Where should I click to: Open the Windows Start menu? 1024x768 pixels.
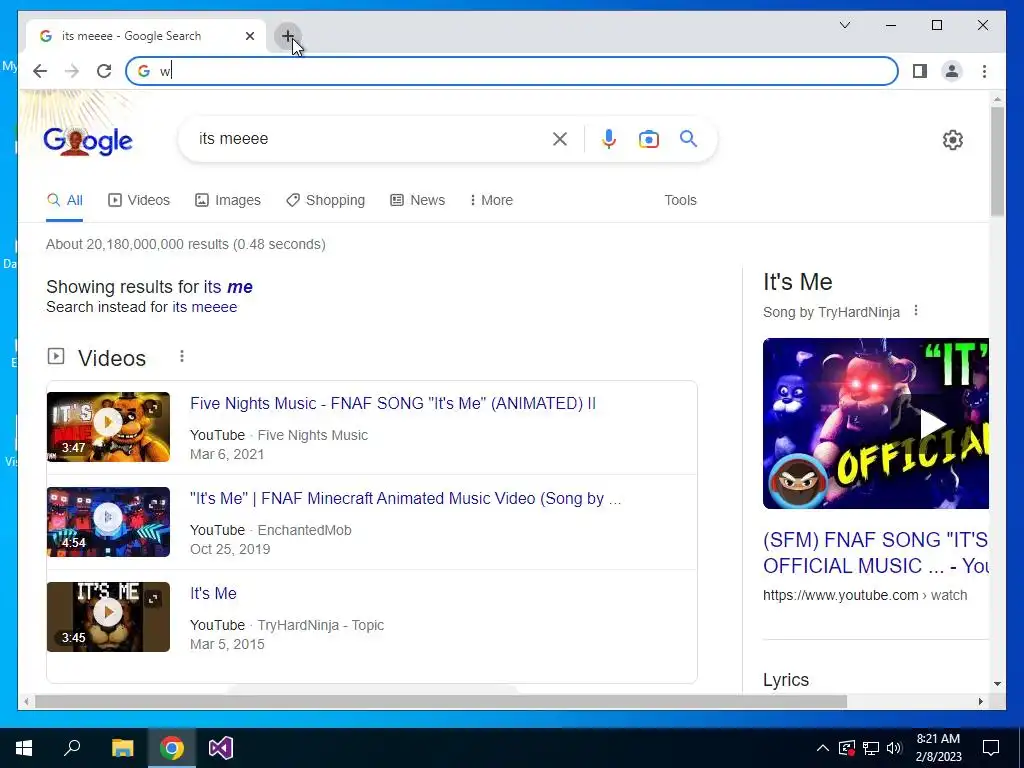24,748
